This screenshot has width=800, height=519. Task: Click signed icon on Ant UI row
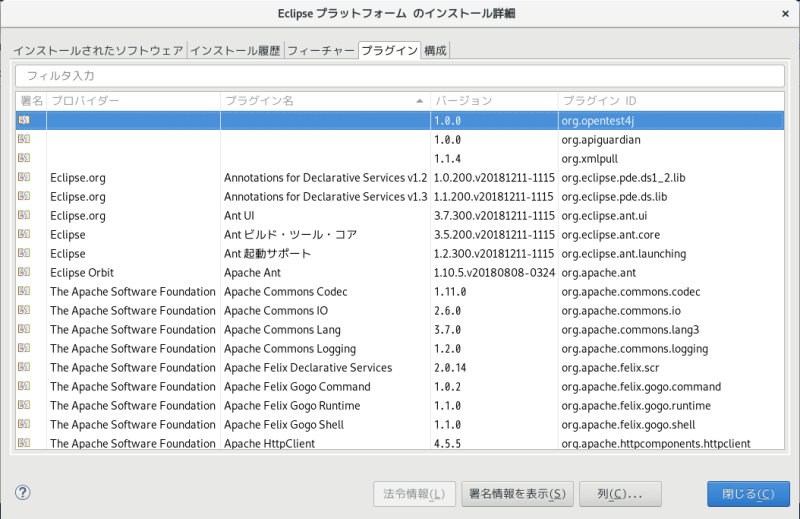24,215
